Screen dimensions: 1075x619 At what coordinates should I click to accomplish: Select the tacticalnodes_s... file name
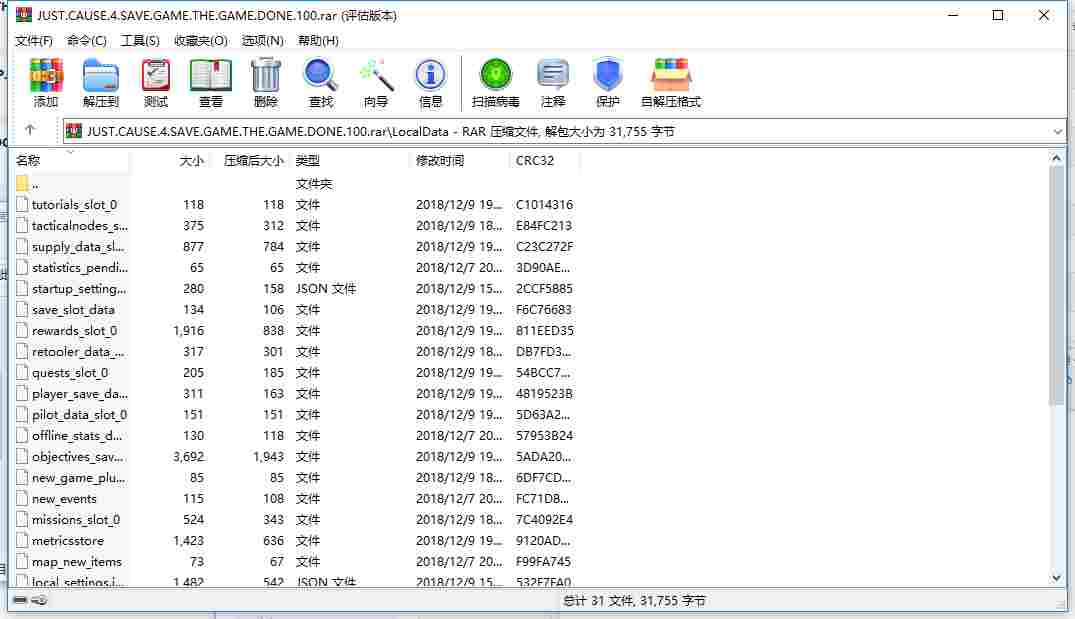[x=80, y=226]
